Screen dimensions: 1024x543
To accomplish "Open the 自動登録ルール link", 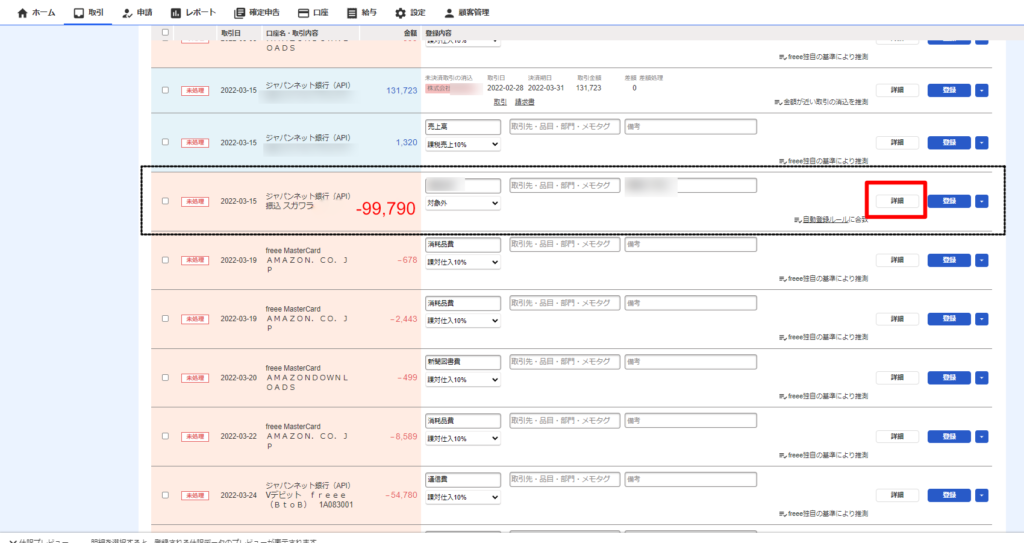I will tap(829, 219).
